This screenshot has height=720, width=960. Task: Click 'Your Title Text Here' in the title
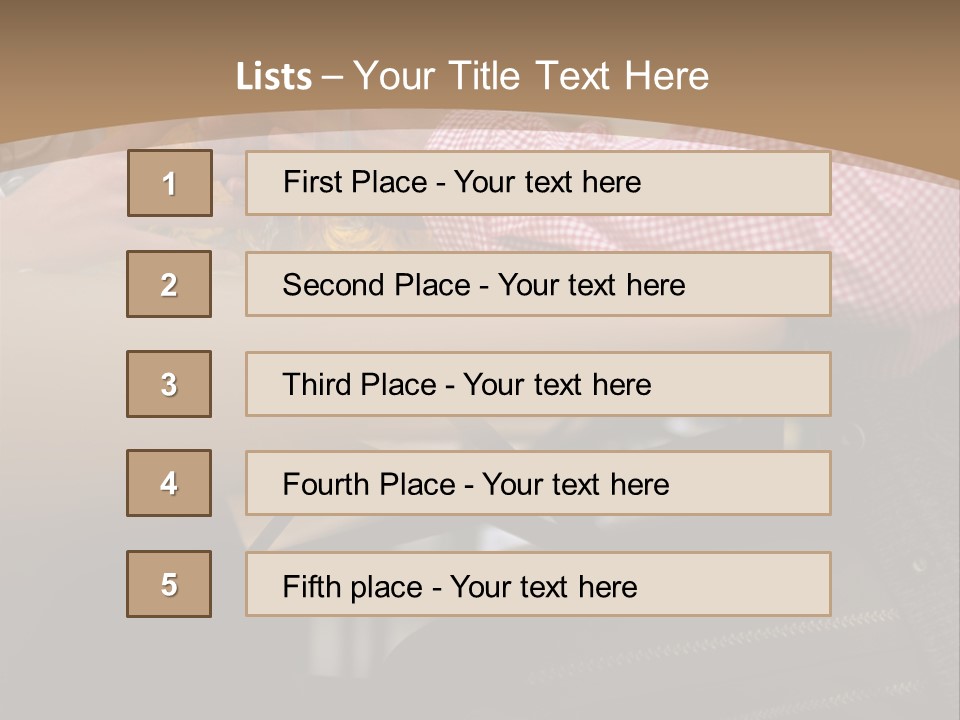[x=531, y=76]
